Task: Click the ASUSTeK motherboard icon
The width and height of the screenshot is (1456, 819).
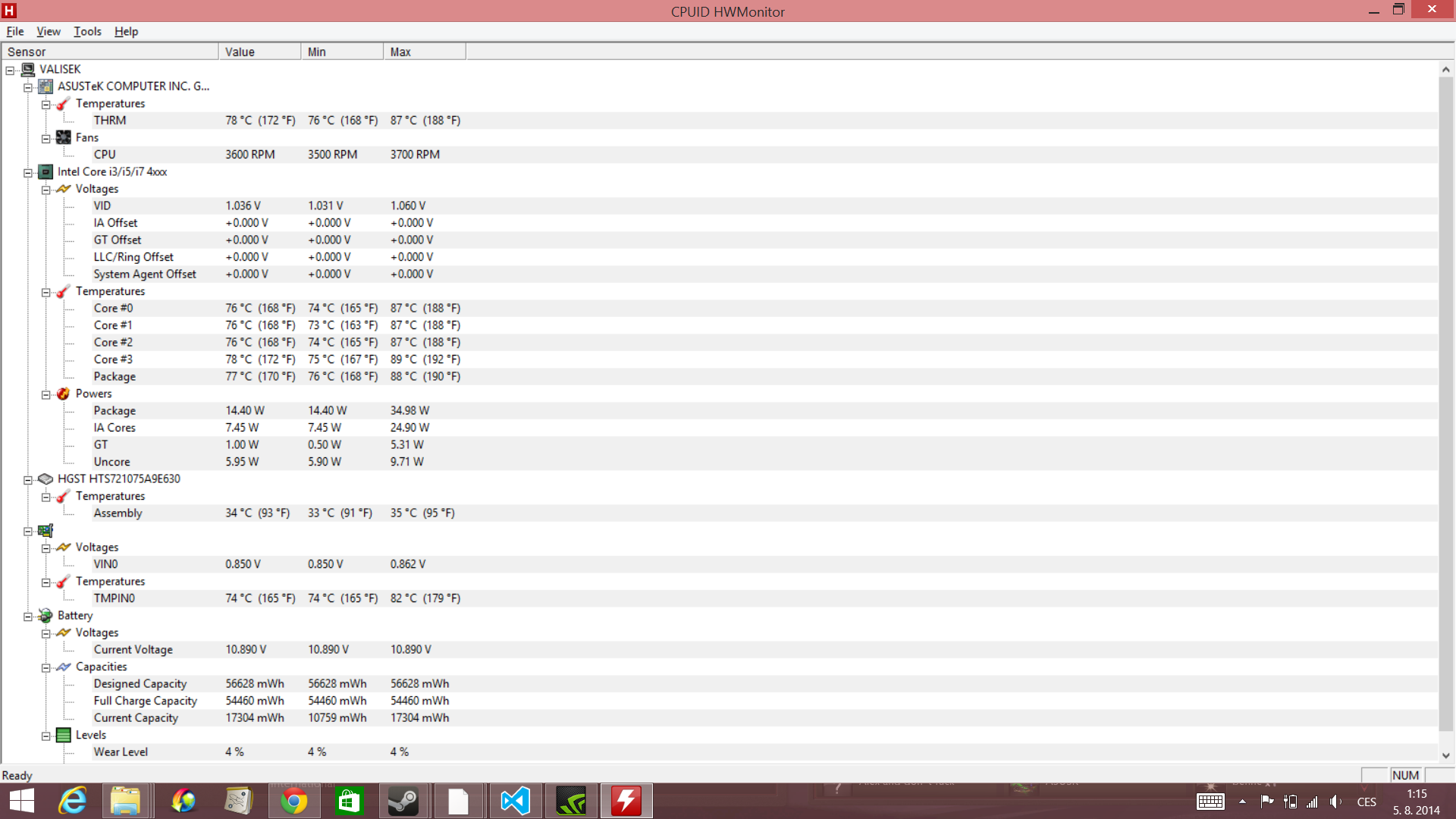Action: click(45, 86)
